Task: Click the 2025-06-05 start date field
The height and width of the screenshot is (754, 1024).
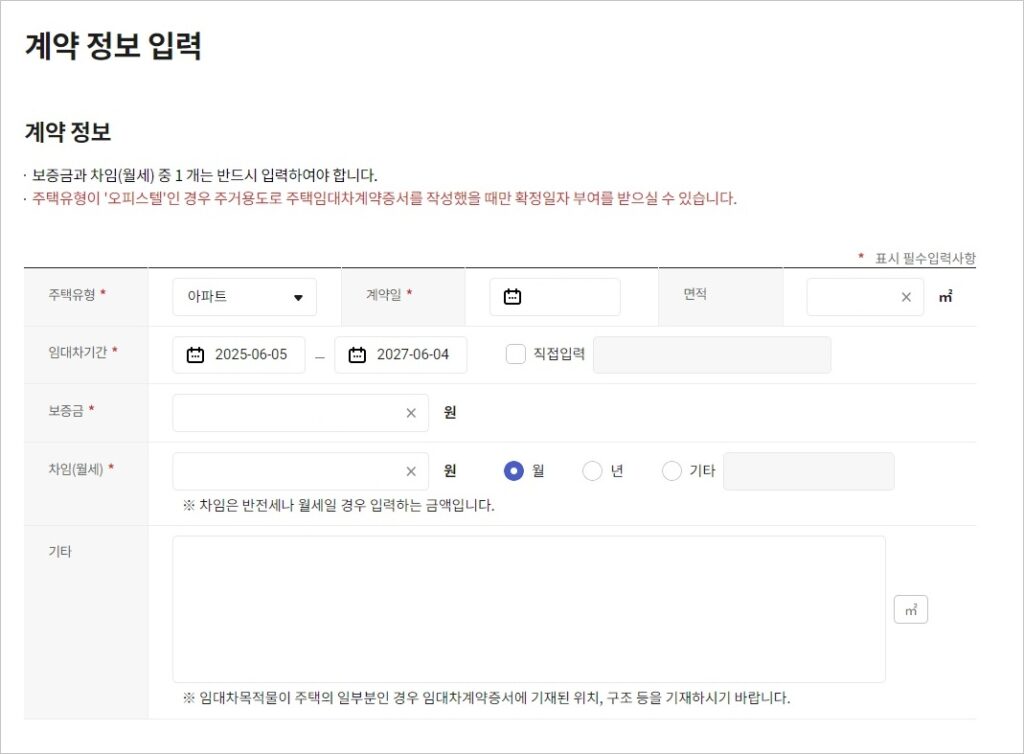Action: click(251, 355)
